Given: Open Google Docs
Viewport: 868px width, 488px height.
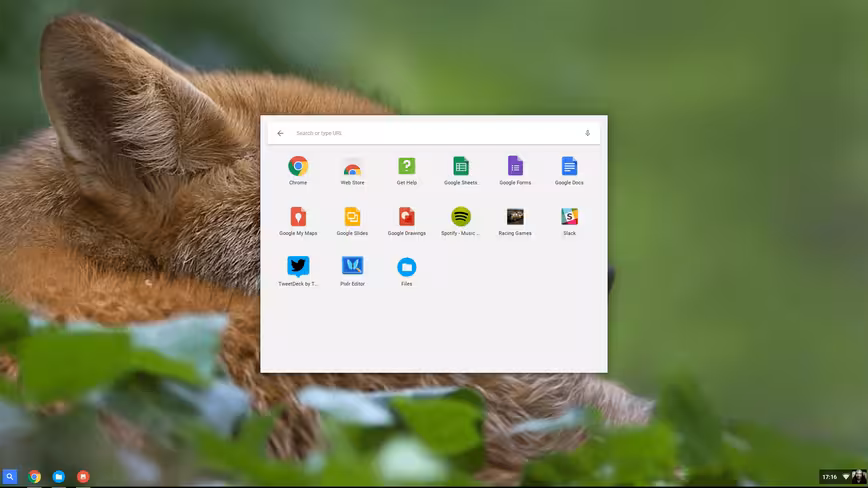Looking at the screenshot, I should [569, 166].
